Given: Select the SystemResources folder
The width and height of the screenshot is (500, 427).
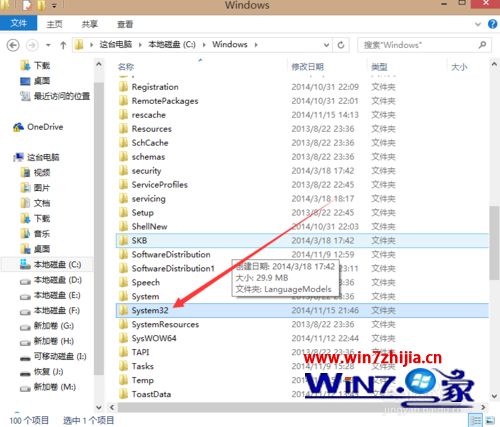Looking at the screenshot, I should tap(165, 324).
